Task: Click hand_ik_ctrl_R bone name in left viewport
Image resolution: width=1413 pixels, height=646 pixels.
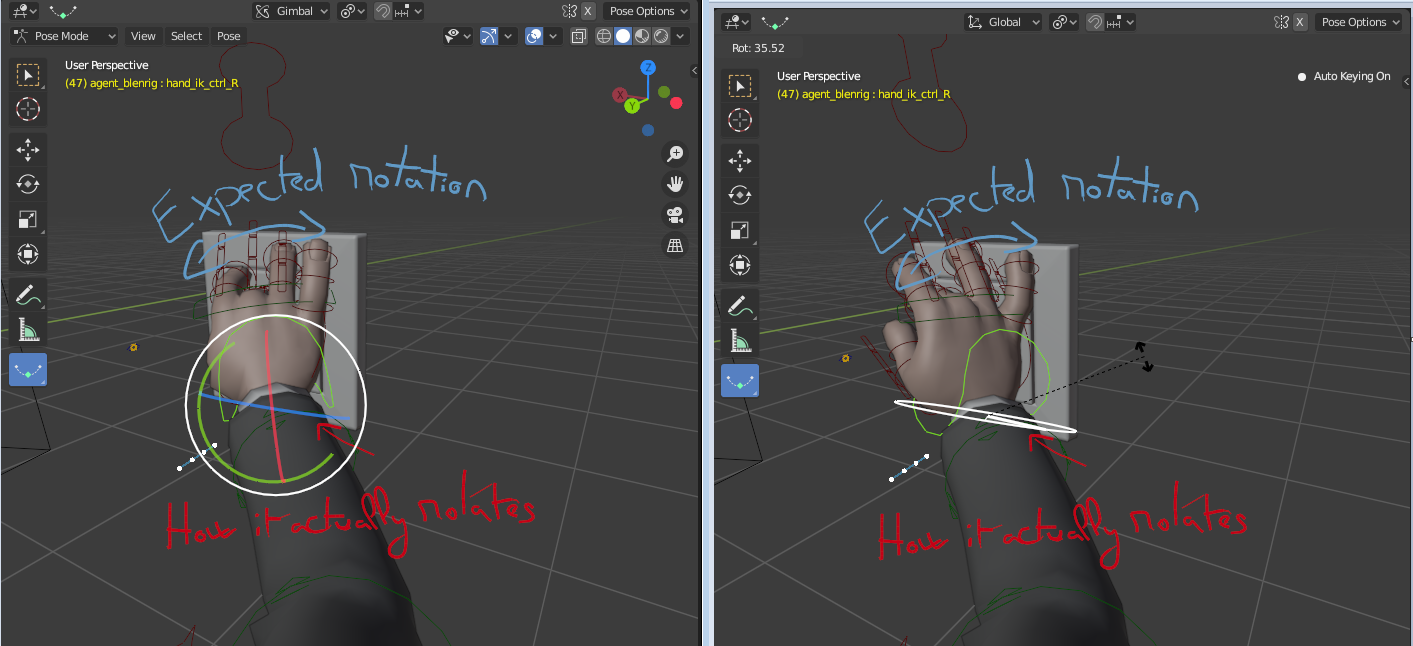Action: pyautogui.click(x=204, y=83)
